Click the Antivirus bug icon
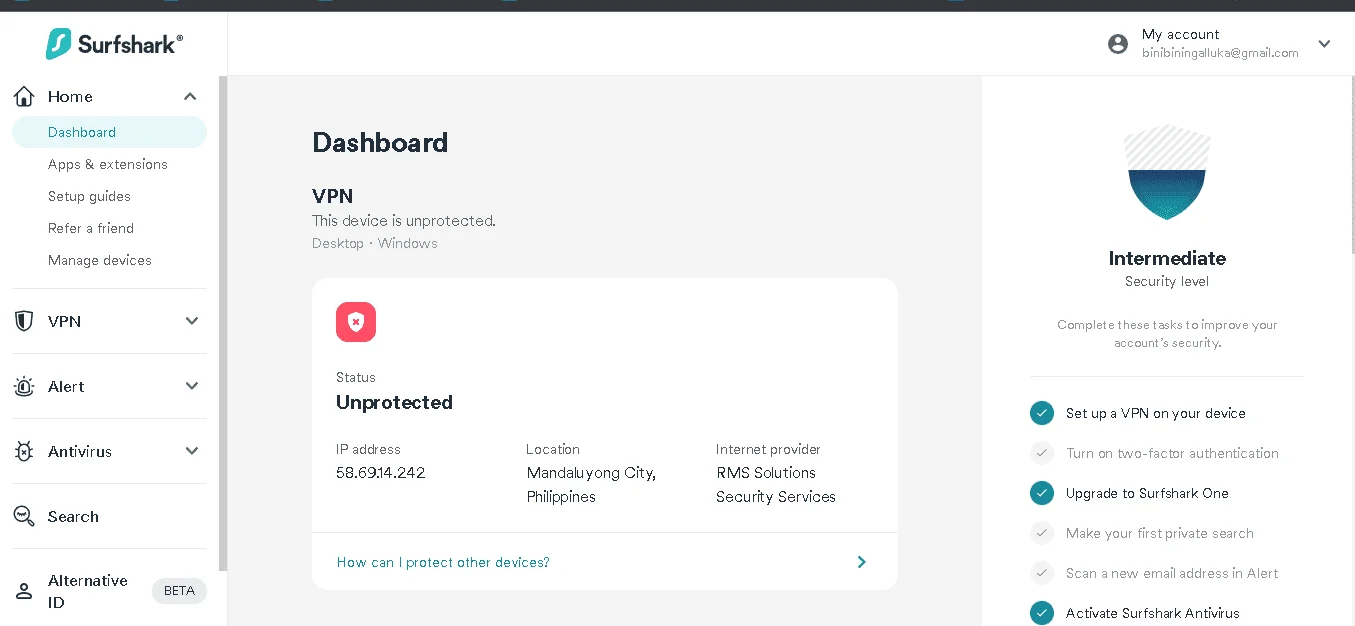The image size is (1355, 626). 24,451
